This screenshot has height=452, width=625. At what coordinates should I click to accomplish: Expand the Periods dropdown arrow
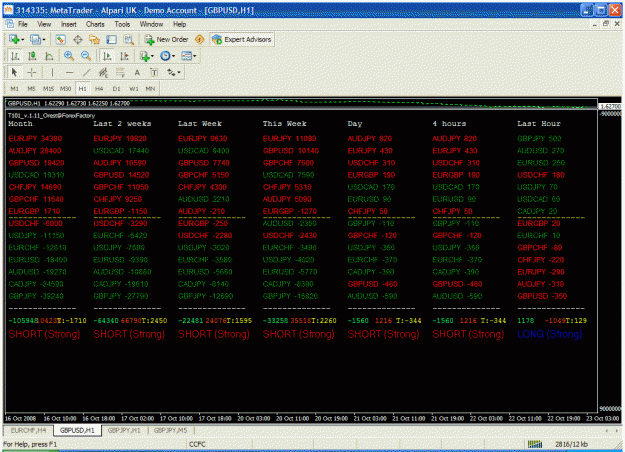tap(173, 56)
